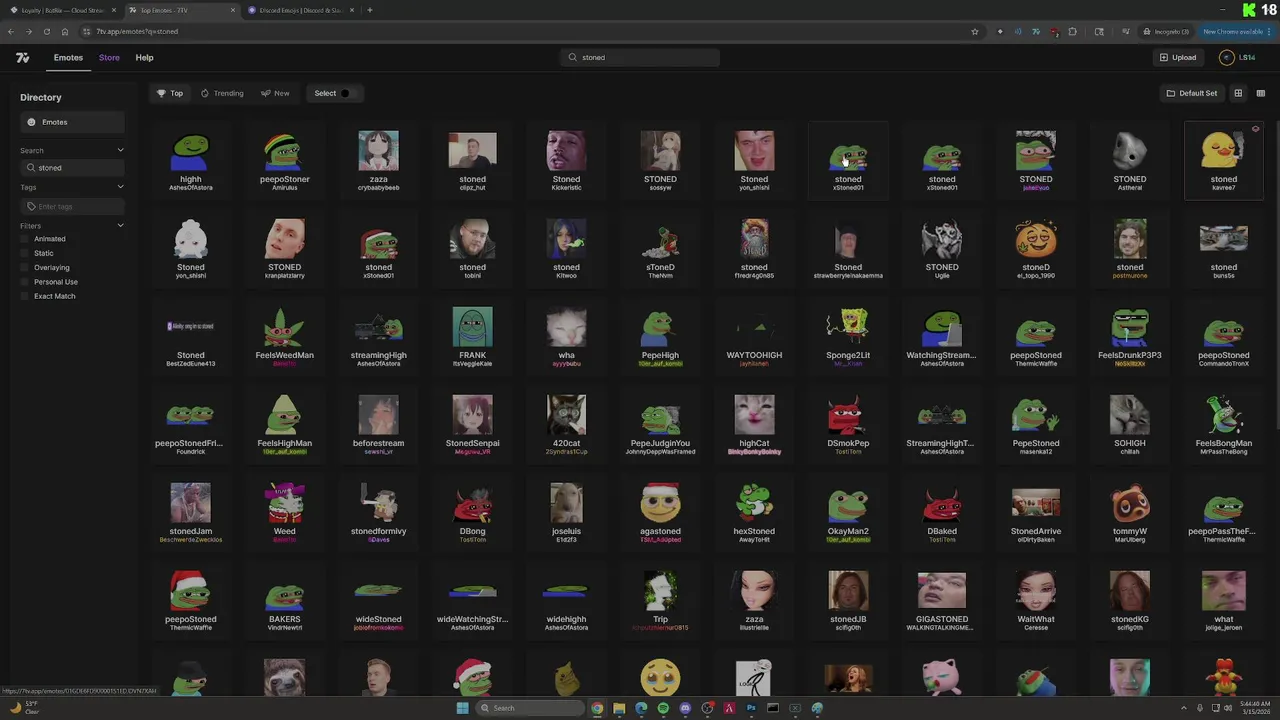Open File Explorer from the taskbar

[619, 708]
